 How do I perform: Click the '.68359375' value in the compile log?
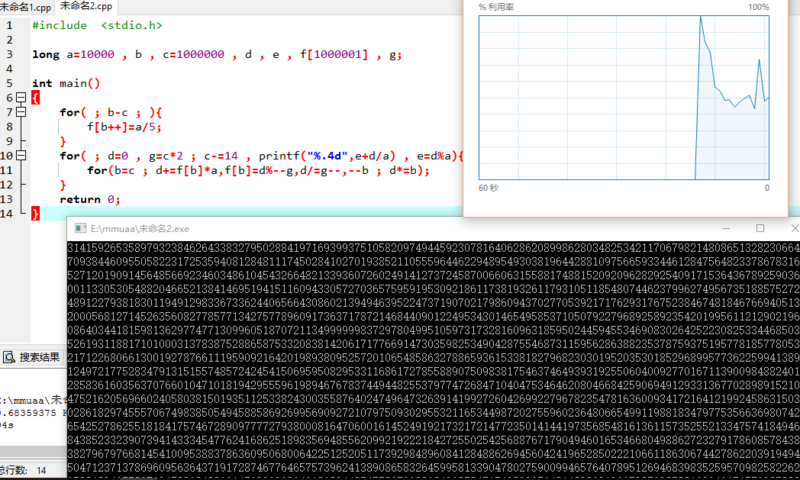click(30, 413)
